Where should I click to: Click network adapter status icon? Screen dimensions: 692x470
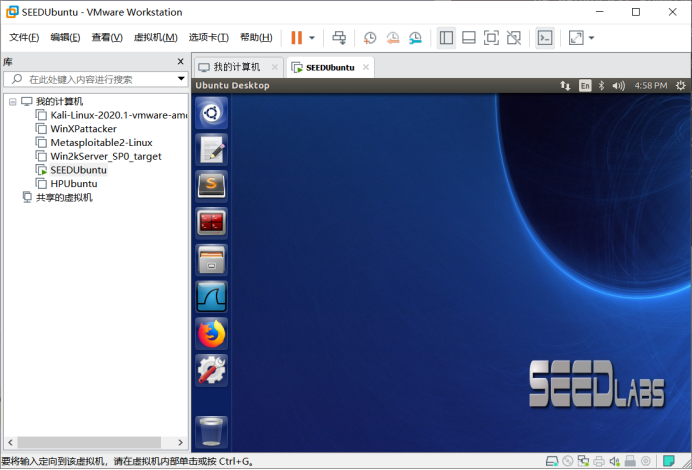click(583, 462)
